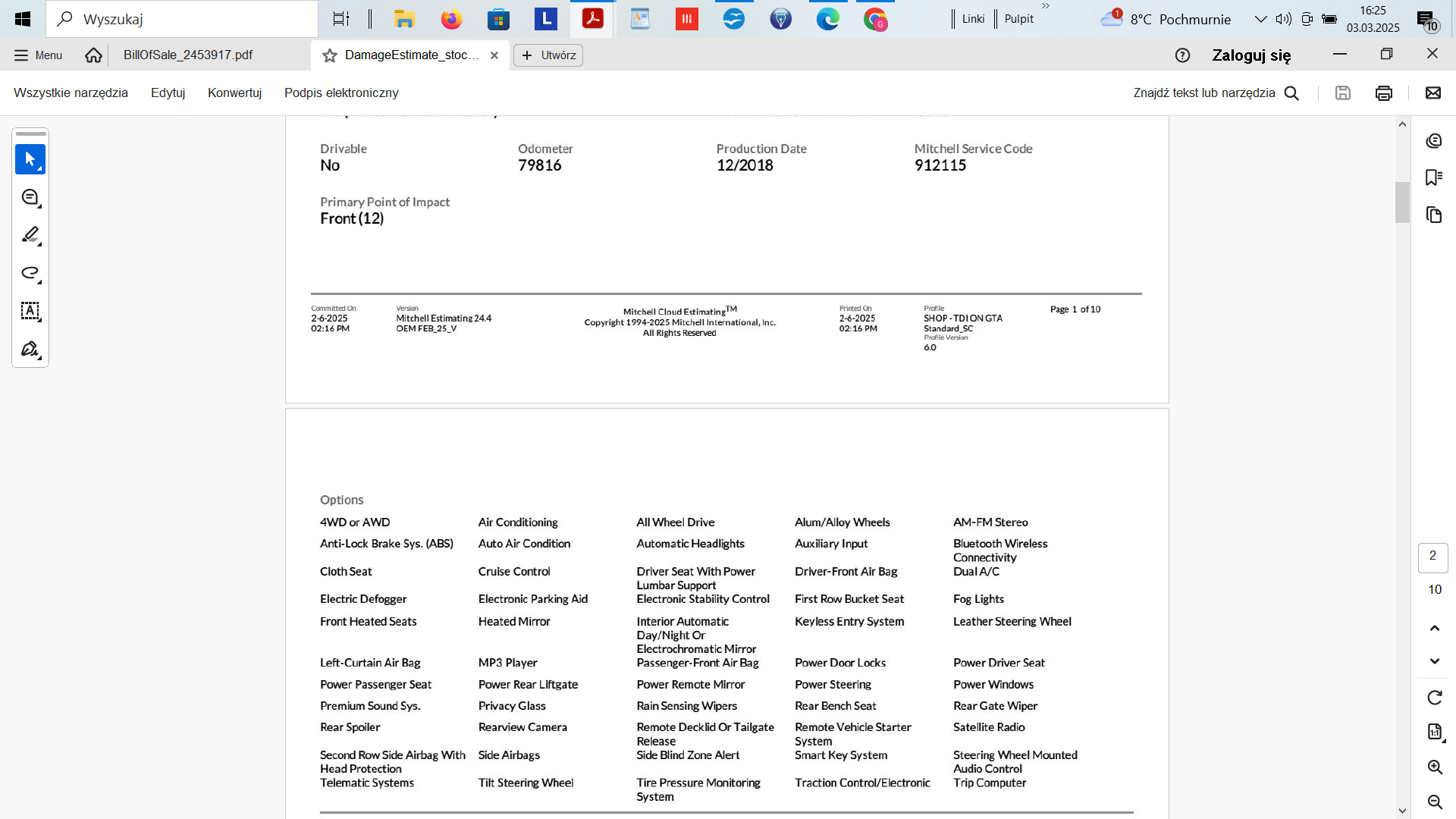Click the Windows Start button

23,19
